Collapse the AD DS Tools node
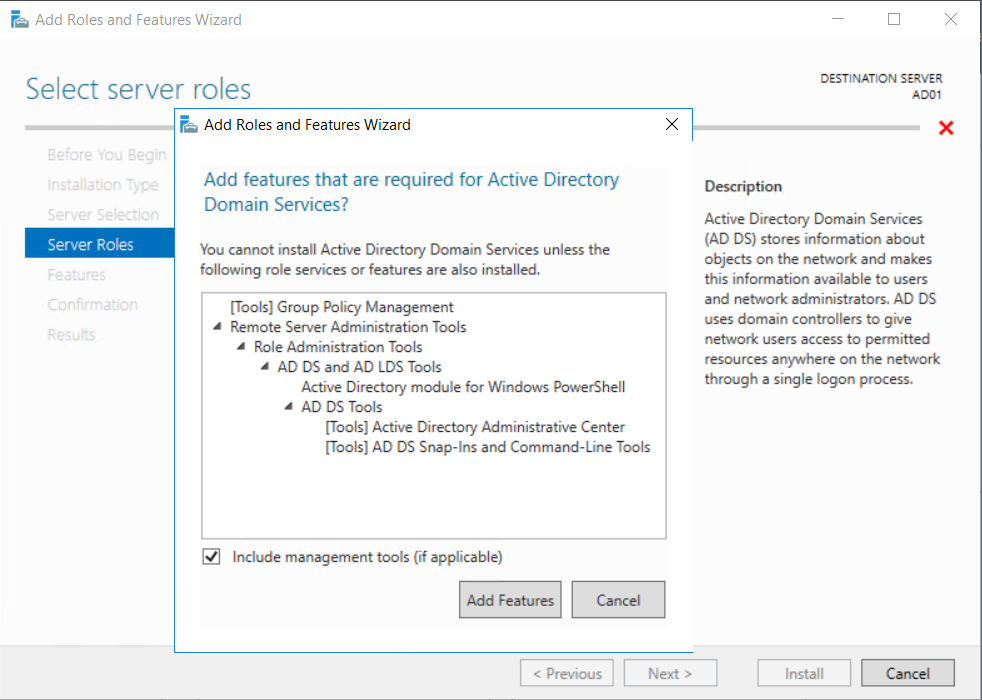982x700 pixels. click(x=289, y=407)
